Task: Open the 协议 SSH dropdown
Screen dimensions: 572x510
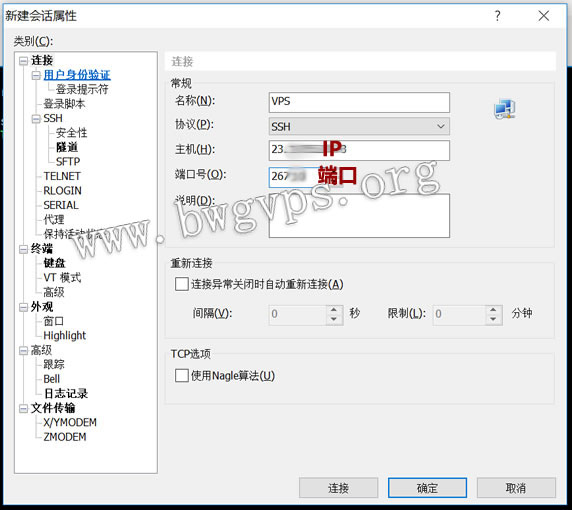Action: tap(359, 127)
